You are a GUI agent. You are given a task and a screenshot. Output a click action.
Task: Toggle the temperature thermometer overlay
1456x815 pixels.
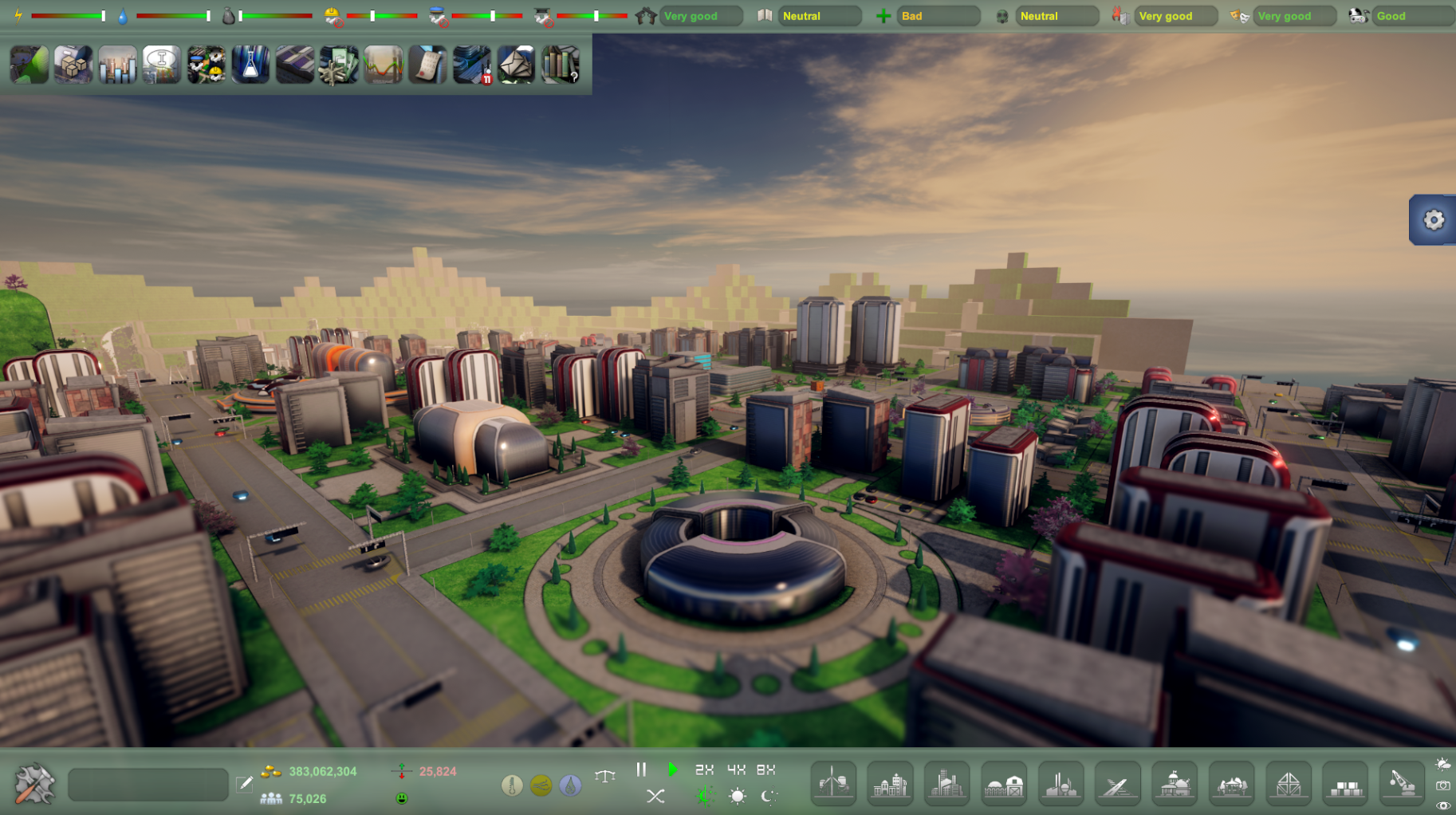pyautogui.click(x=512, y=785)
